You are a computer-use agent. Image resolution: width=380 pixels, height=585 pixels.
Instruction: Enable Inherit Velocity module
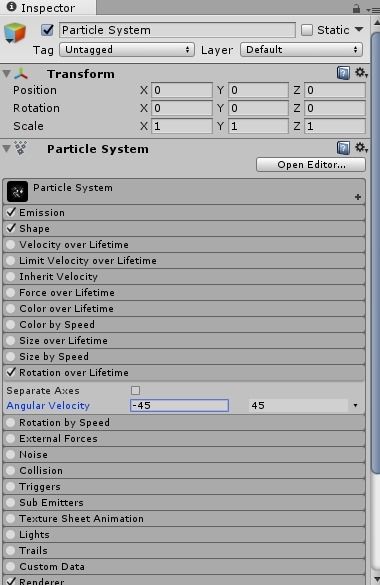(11, 276)
